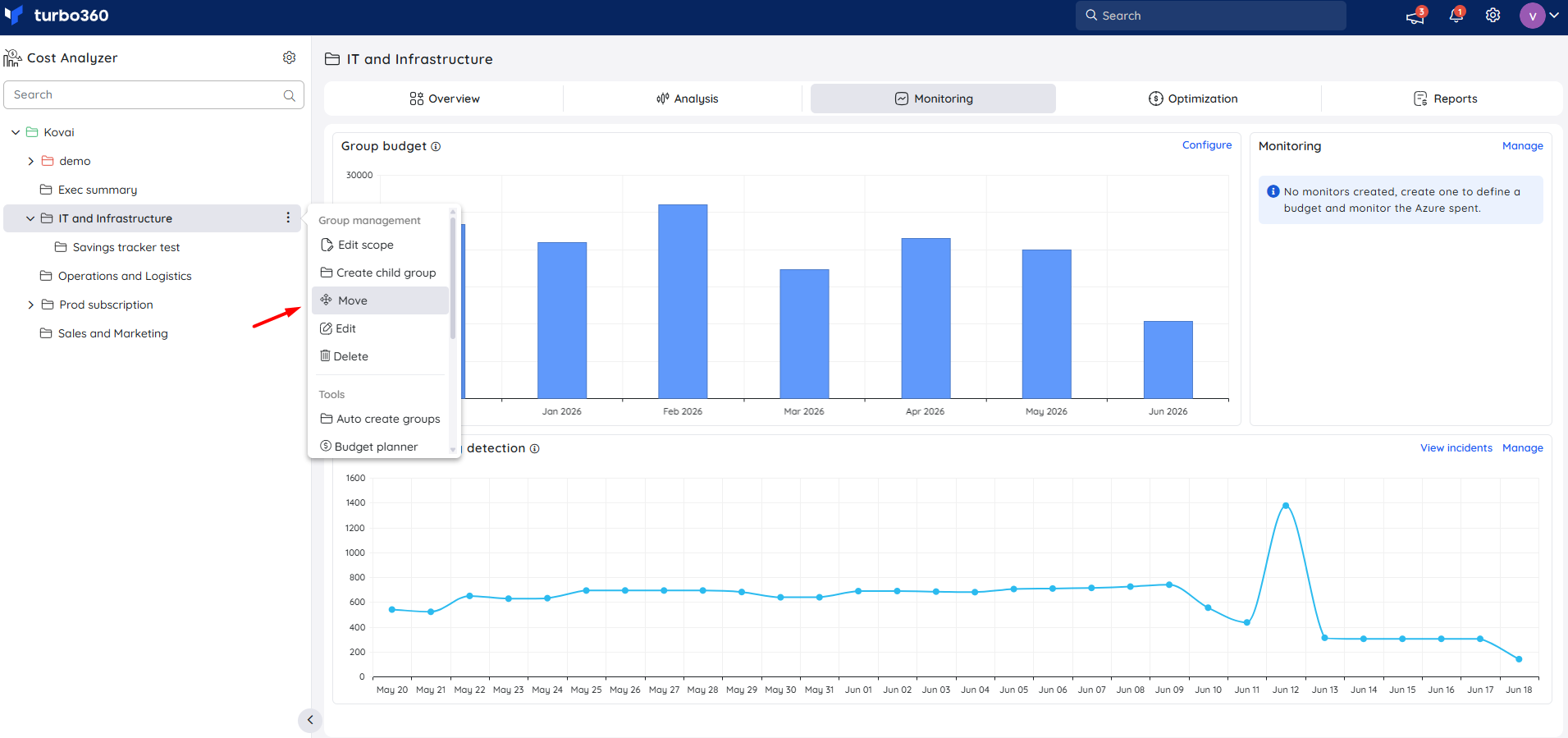
Task: Click the three-dot menu for IT and Infrastructure
Action: click(x=288, y=218)
